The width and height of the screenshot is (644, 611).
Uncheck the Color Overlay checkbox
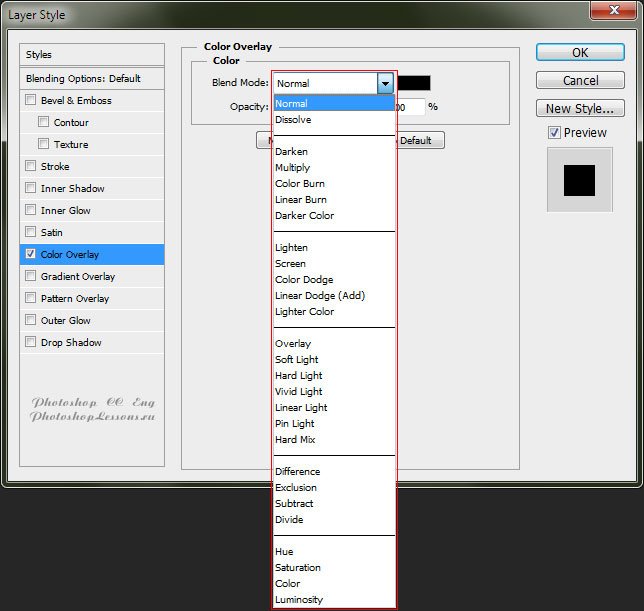coord(31,254)
